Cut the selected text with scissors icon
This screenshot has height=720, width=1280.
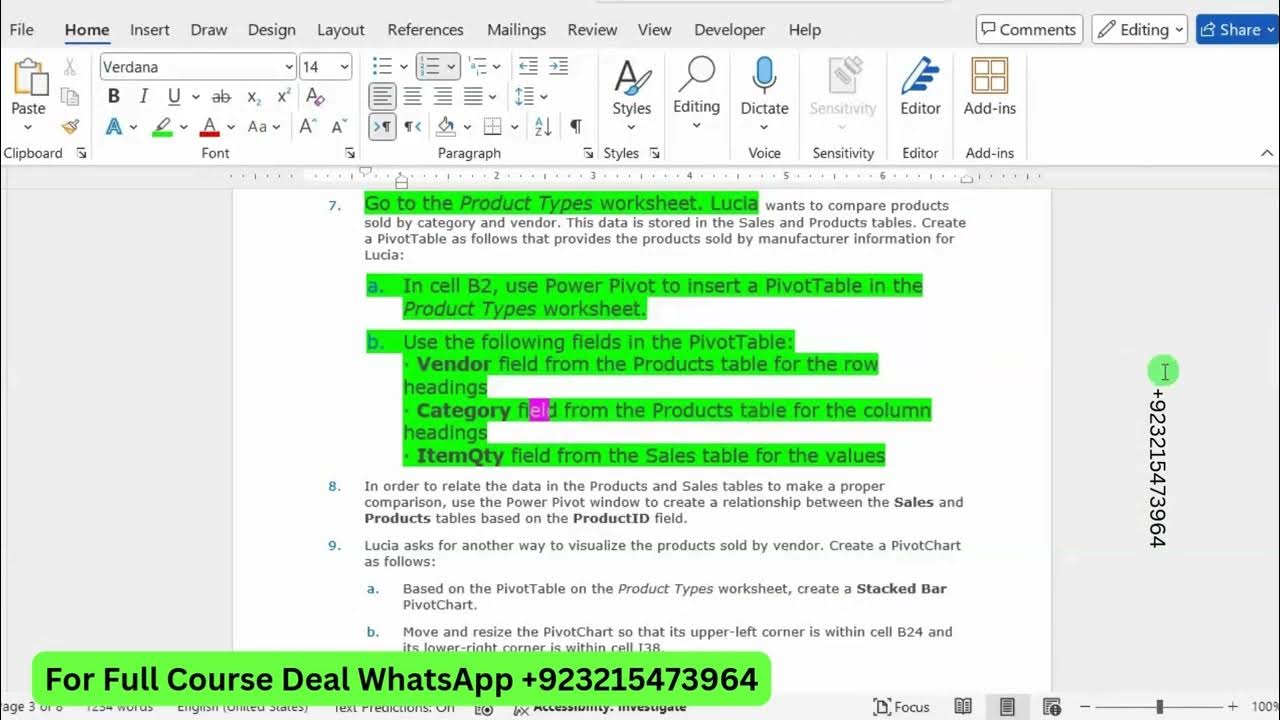coord(70,67)
